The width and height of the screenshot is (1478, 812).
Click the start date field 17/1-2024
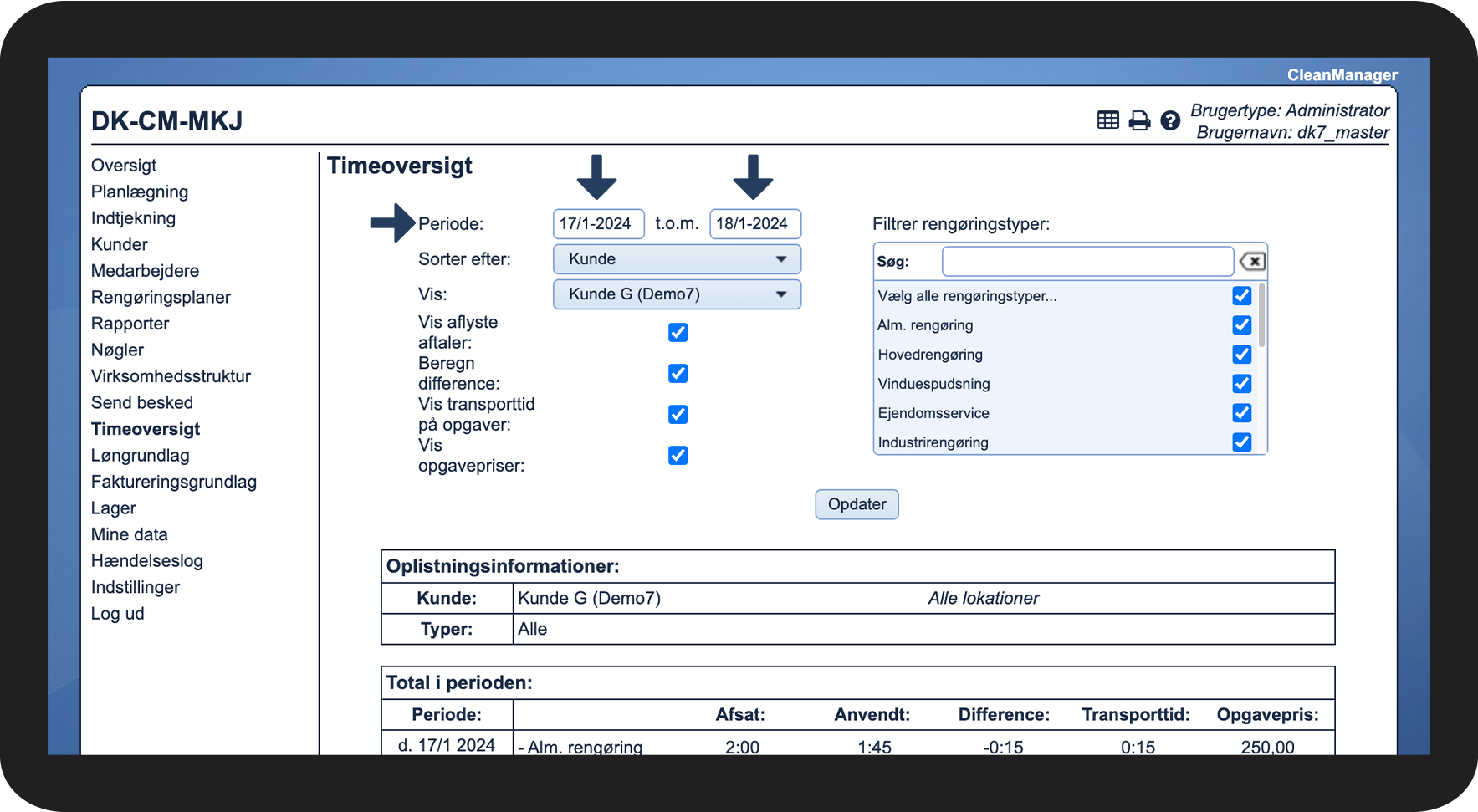click(x=598, y=224)
